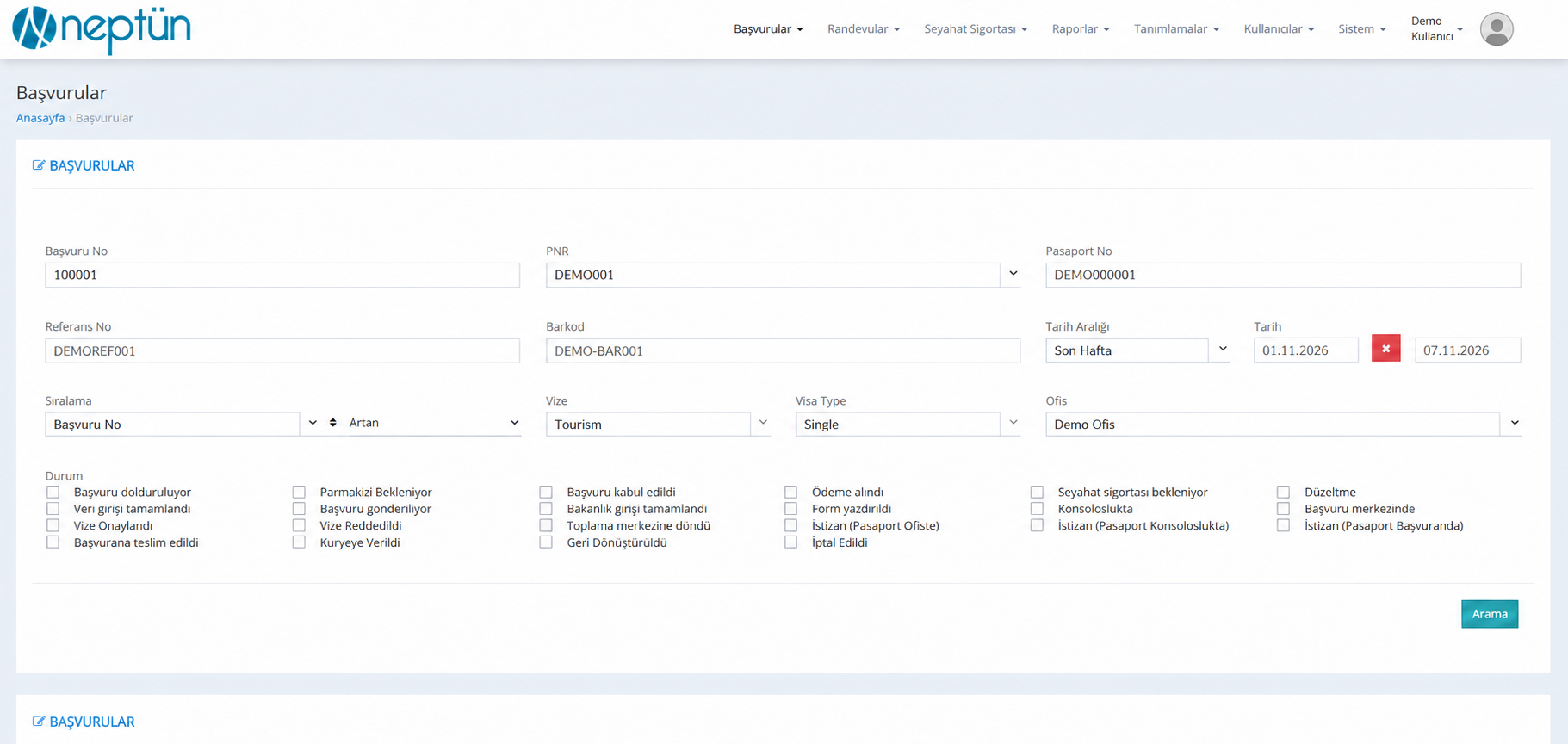1568x744 pixels.
Task: Open the Randevular menu
Action: pos(864,29)
